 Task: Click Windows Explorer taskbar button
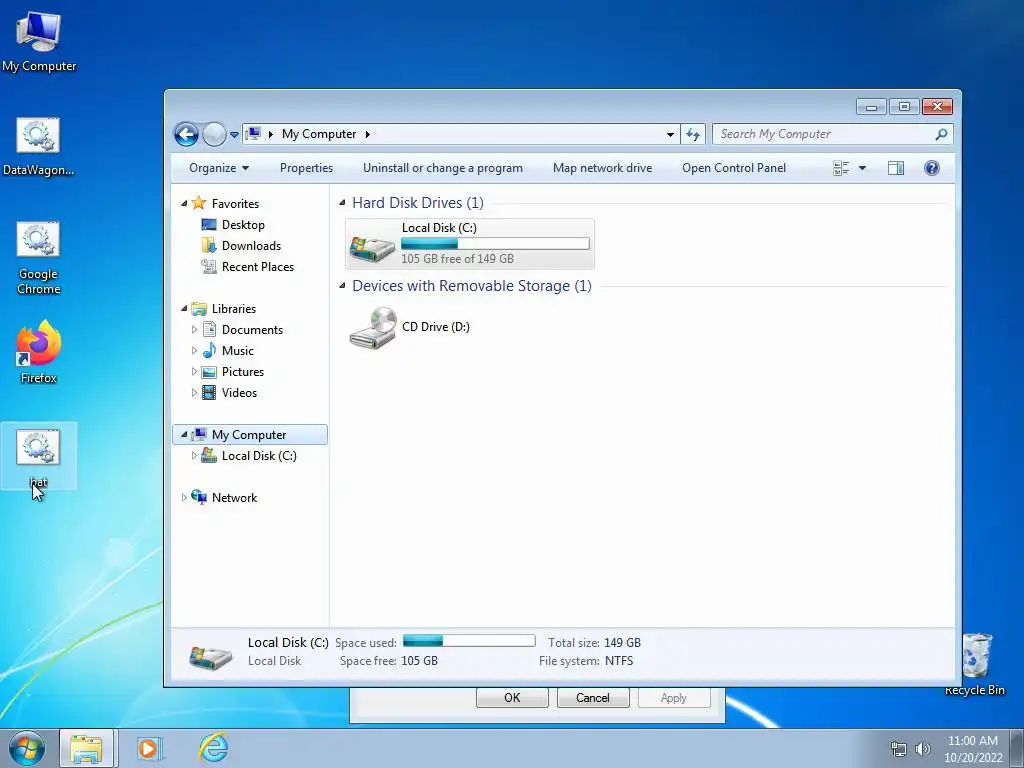pos(87,748)
